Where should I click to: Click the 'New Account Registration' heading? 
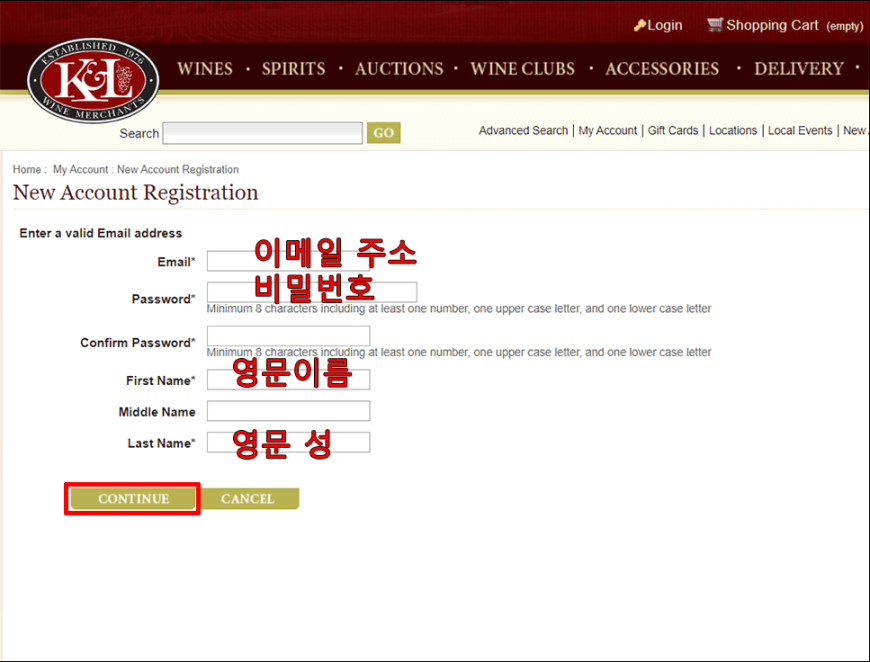[135, 193]
